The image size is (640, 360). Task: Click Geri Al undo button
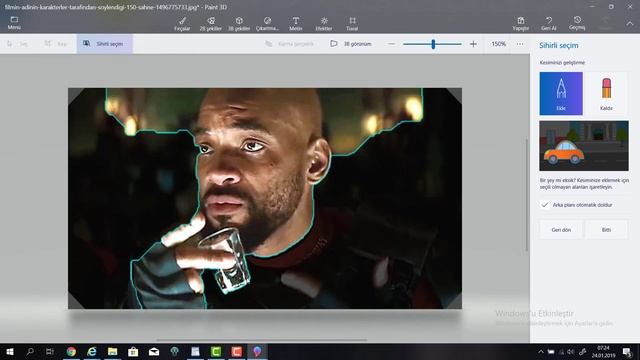coord(549,24)
